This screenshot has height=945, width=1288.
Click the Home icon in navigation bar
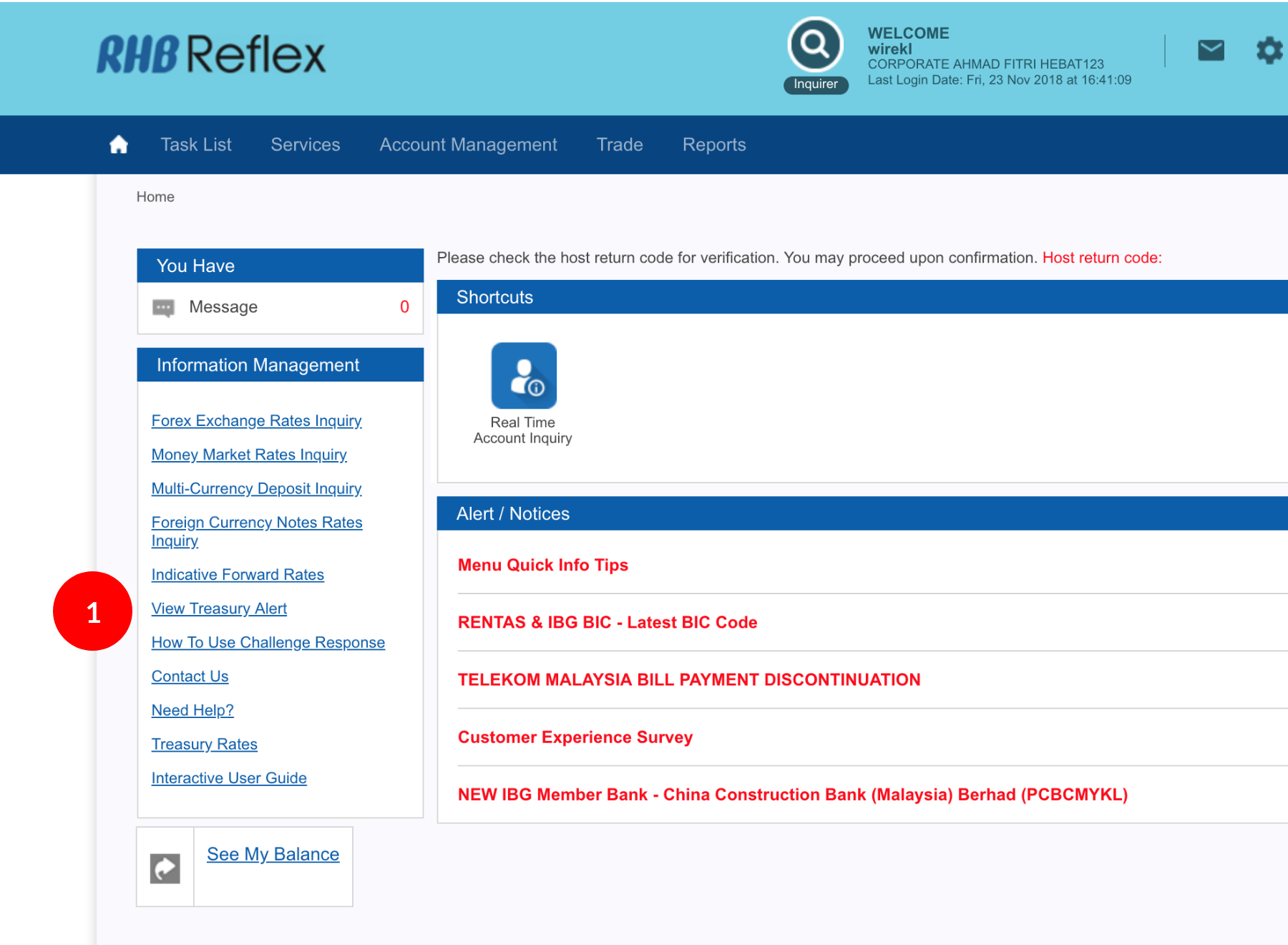tap(119, 145)
